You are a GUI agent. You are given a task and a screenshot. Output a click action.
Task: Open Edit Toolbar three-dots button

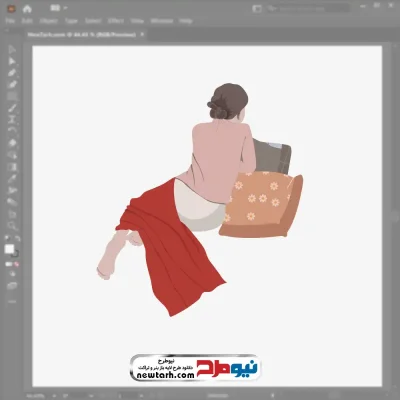click(12, 302)
